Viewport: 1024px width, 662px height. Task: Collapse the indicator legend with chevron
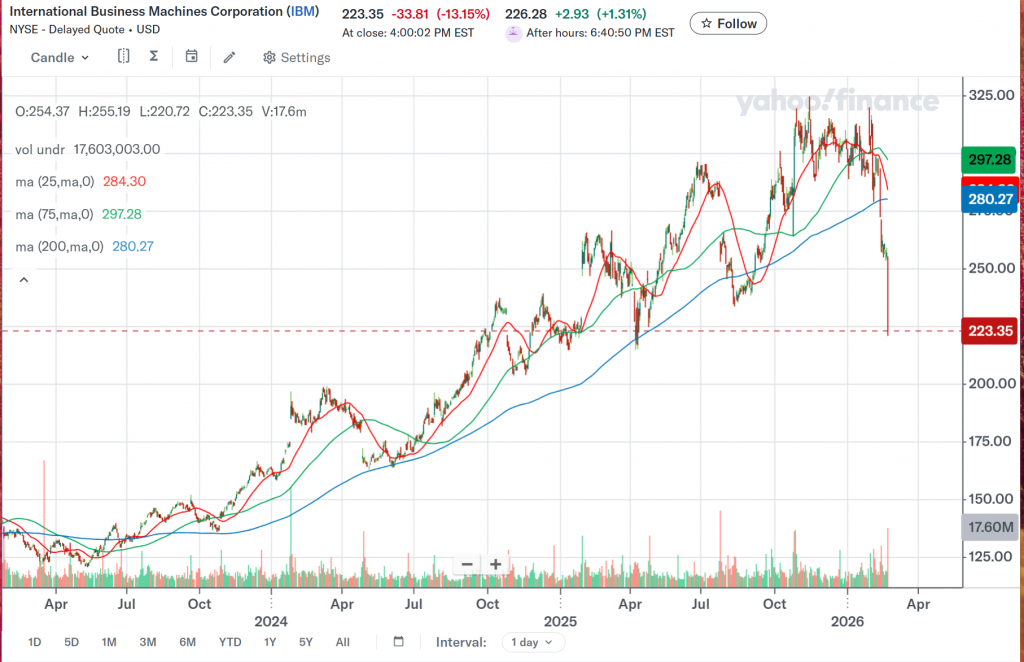(x=24, y=280)
